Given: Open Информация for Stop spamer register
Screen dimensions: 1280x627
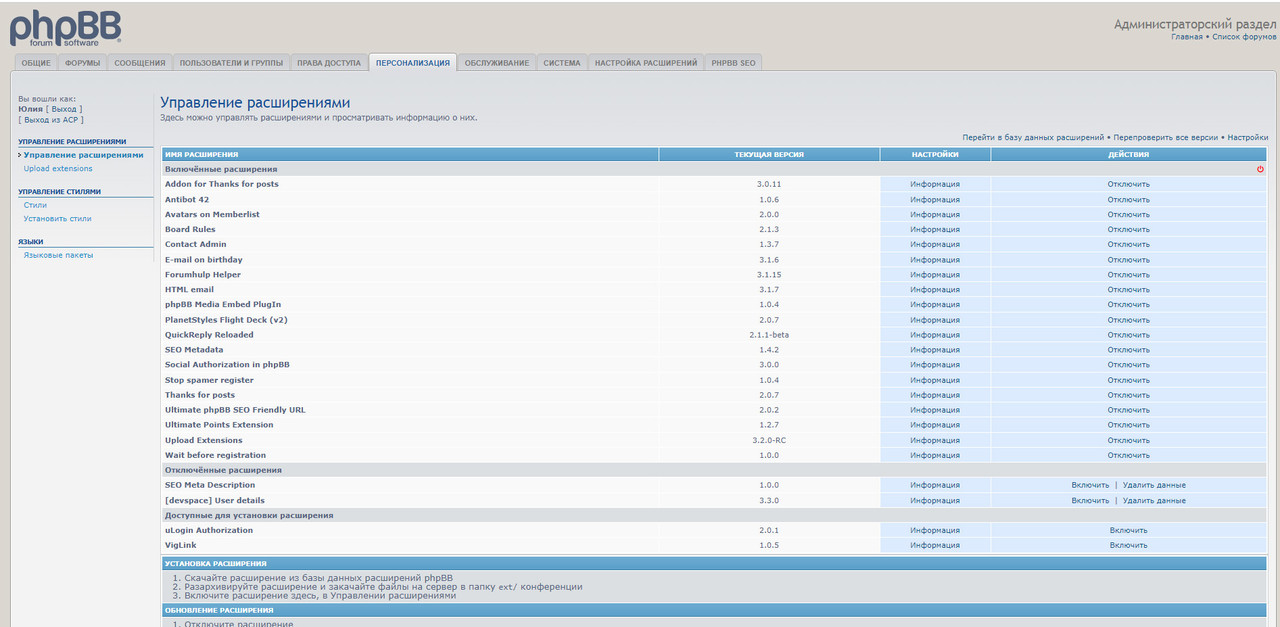Looking at the screenshot, I should pos(935,380).
